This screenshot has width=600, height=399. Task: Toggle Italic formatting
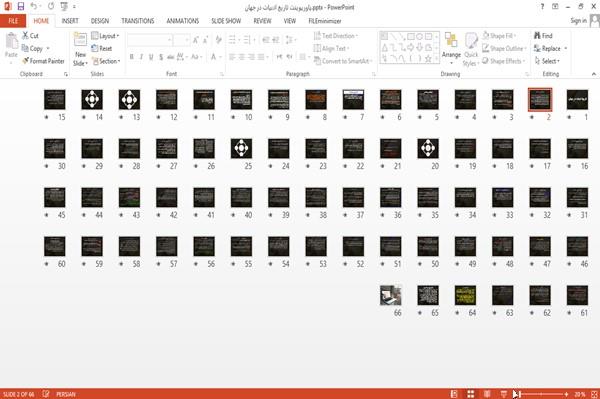(141, 57)
